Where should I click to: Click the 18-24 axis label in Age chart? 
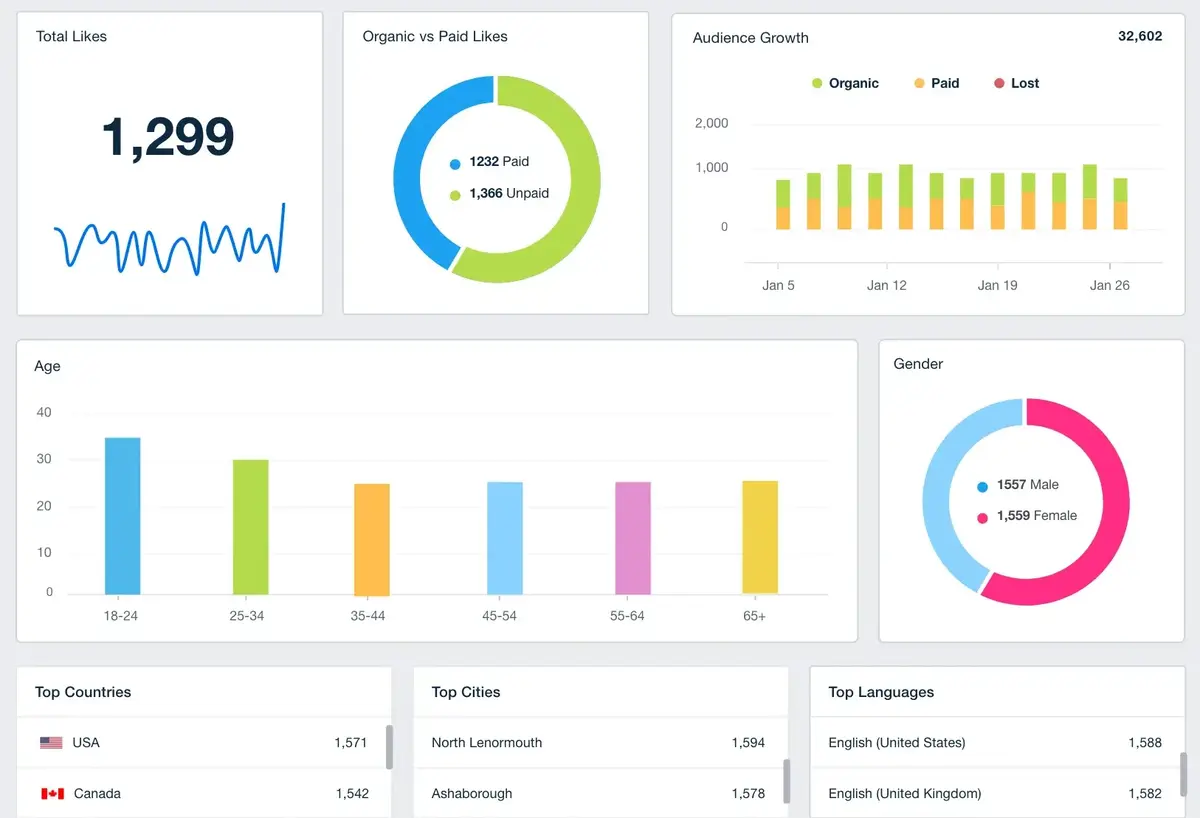121,616
